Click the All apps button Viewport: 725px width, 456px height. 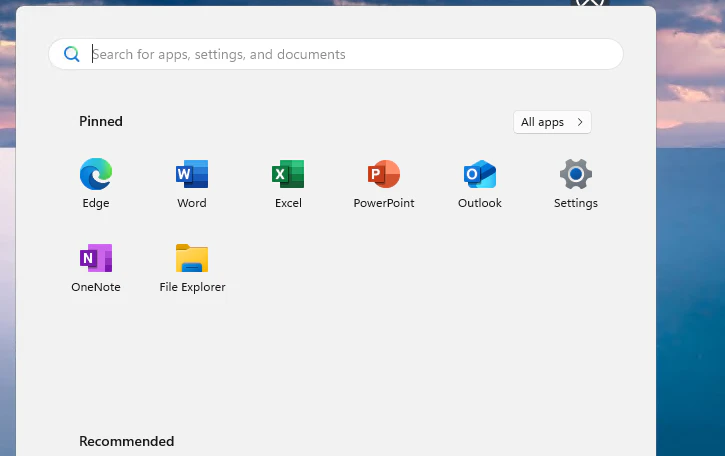coord(552,122)
